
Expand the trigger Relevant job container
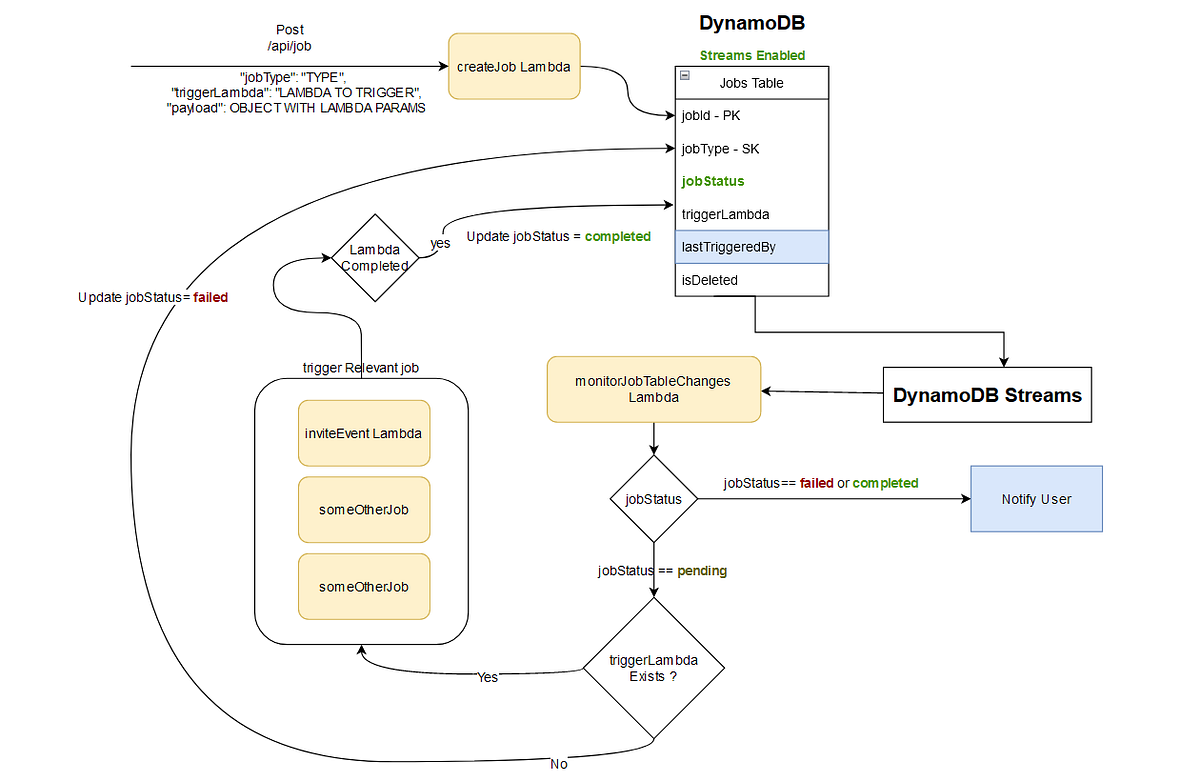(361, 368)
